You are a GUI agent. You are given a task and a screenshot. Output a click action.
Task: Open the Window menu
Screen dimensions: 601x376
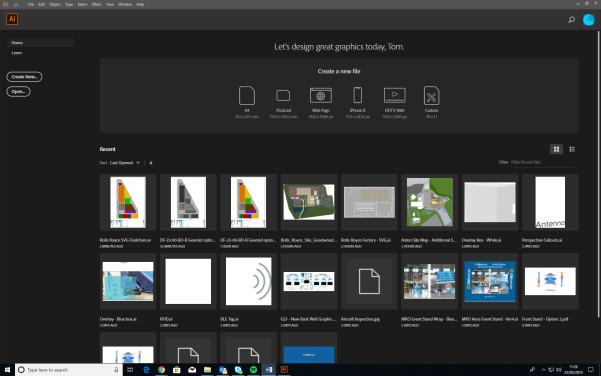click(x=125, y=4)
